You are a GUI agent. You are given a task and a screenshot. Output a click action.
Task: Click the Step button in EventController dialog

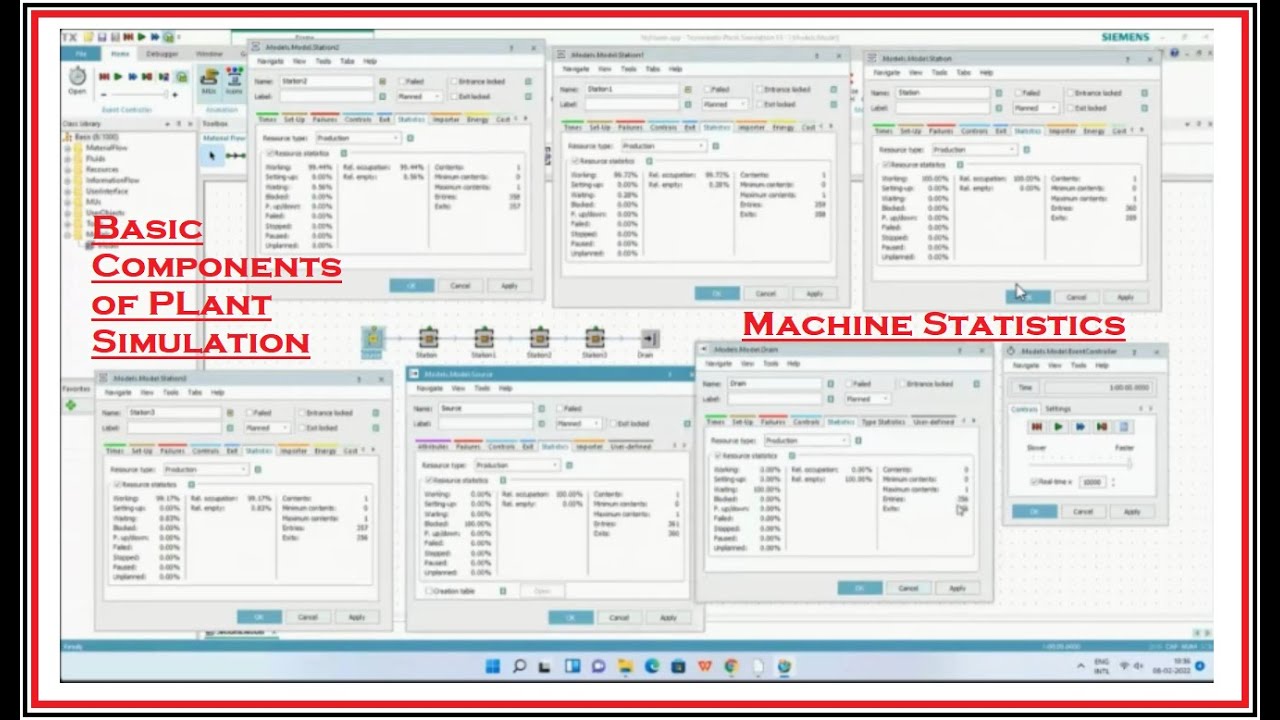click(x=1101, y=426)
